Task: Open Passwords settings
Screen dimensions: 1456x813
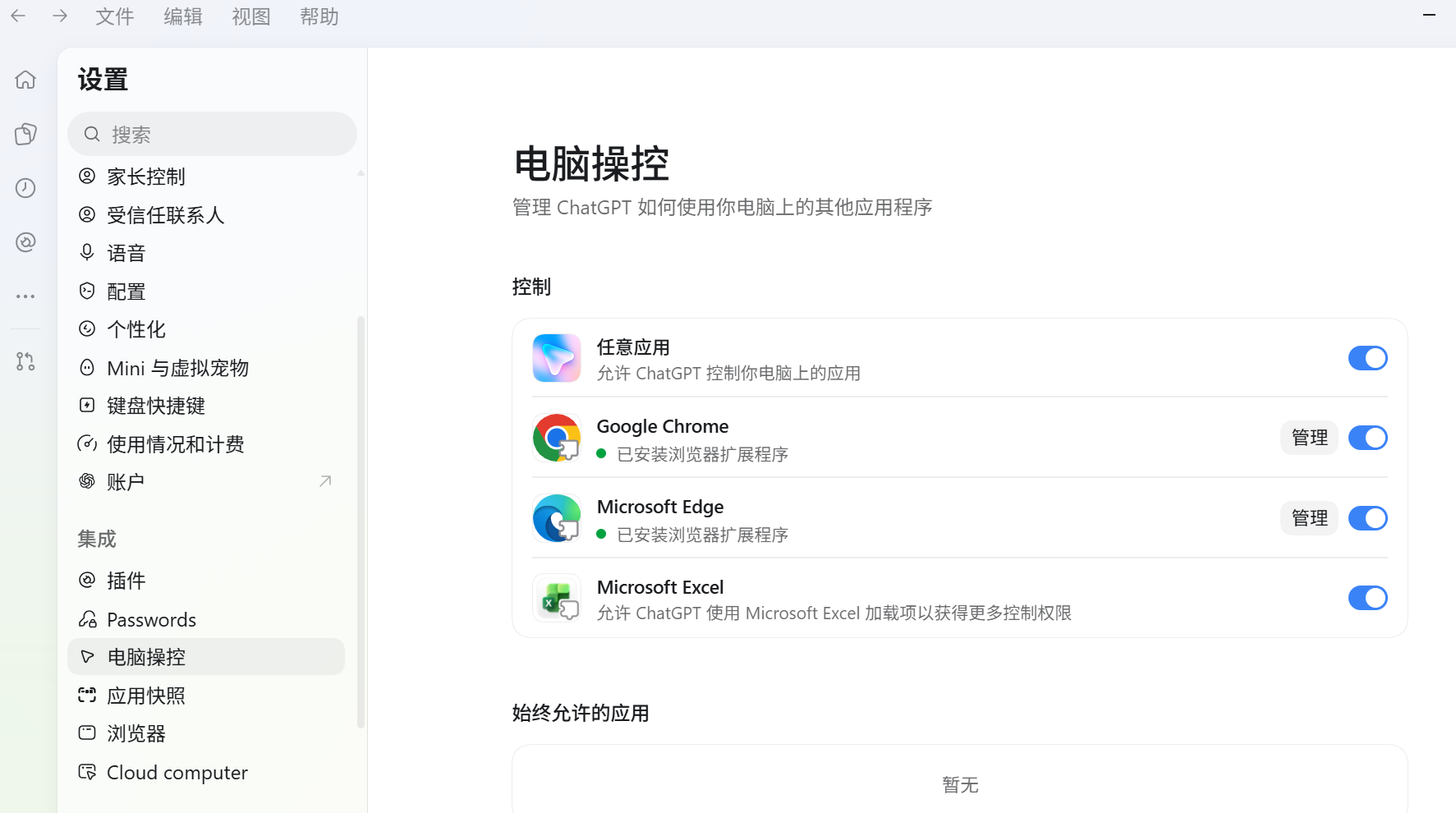Action: pos(206,619)
